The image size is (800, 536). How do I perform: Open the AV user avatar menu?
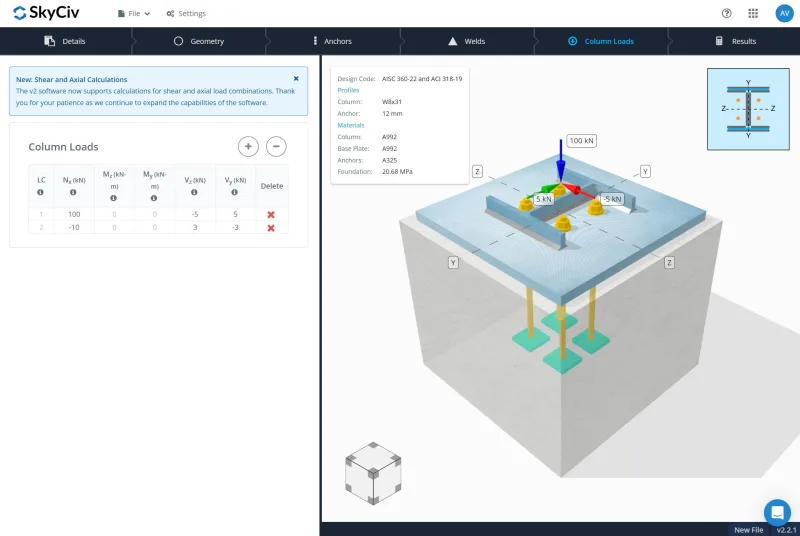783,13
